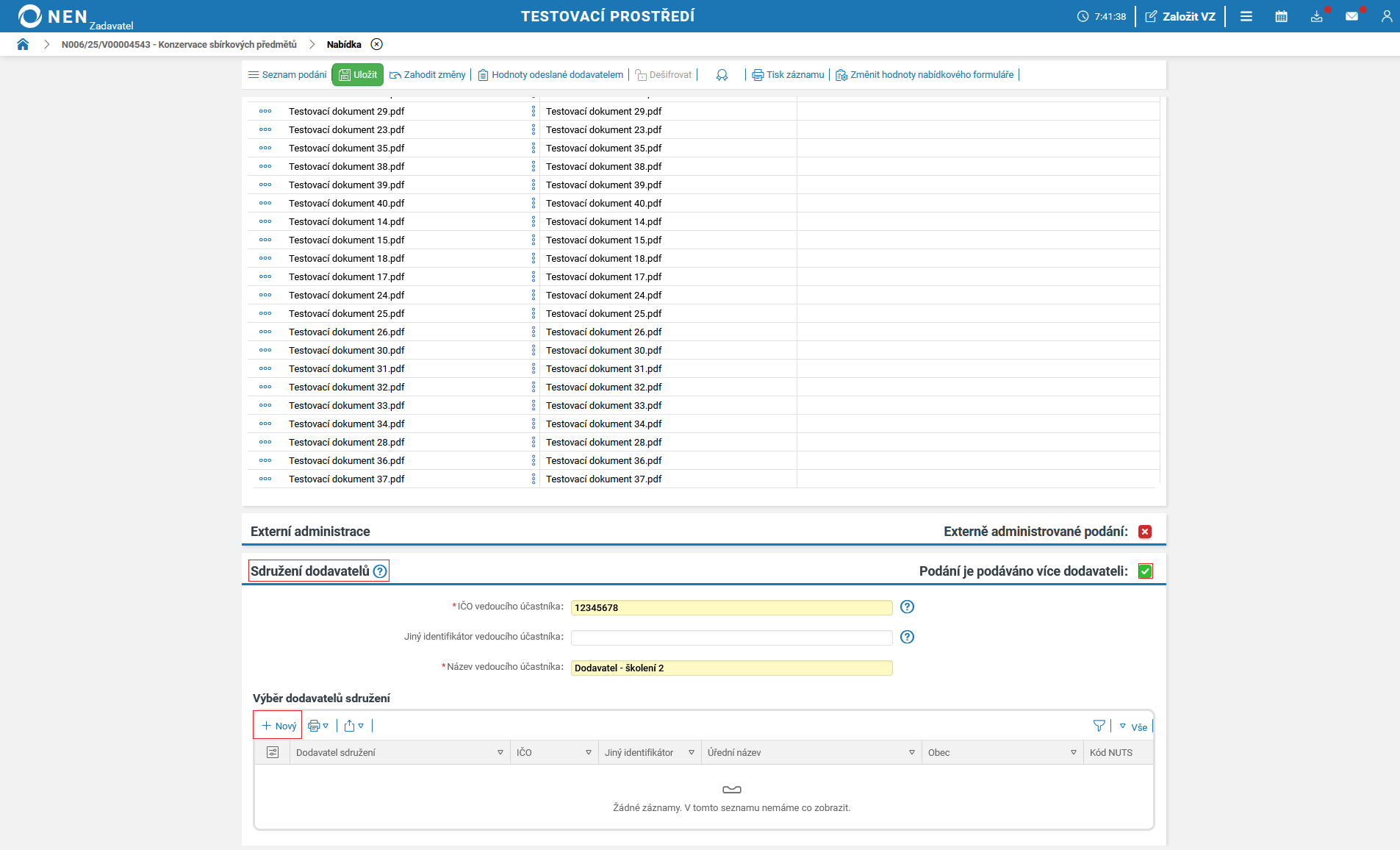Open the calendar icon in top bar

[1281, 16]
